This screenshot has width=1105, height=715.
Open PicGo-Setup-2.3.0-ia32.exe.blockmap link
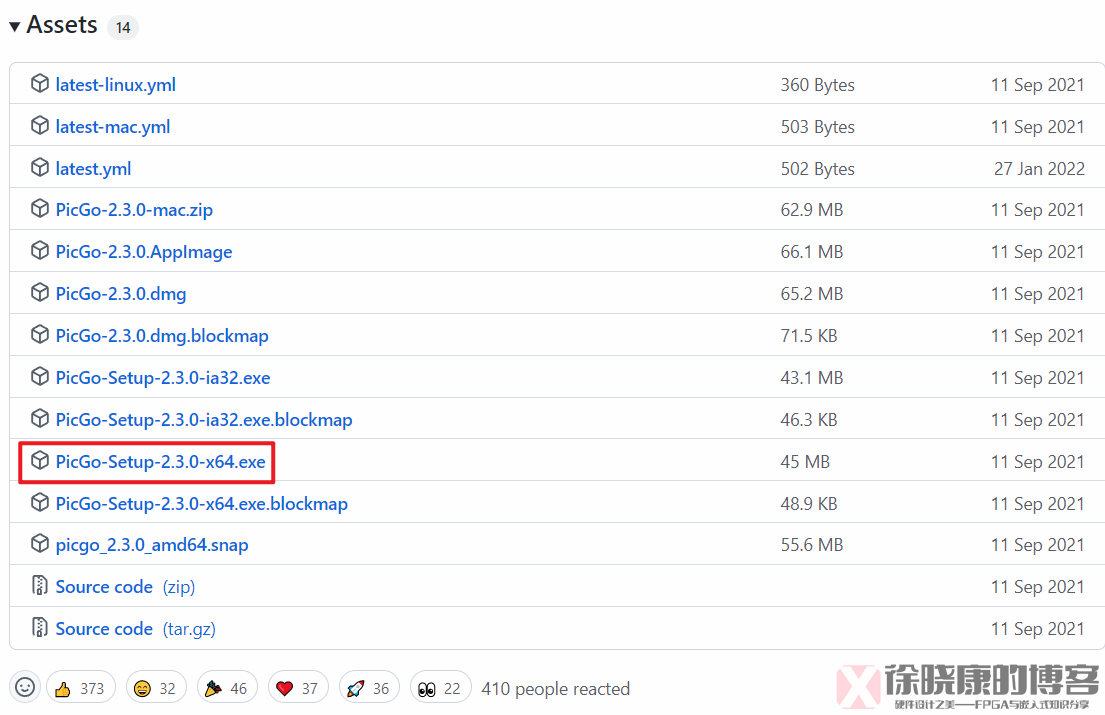coord(204,420)
